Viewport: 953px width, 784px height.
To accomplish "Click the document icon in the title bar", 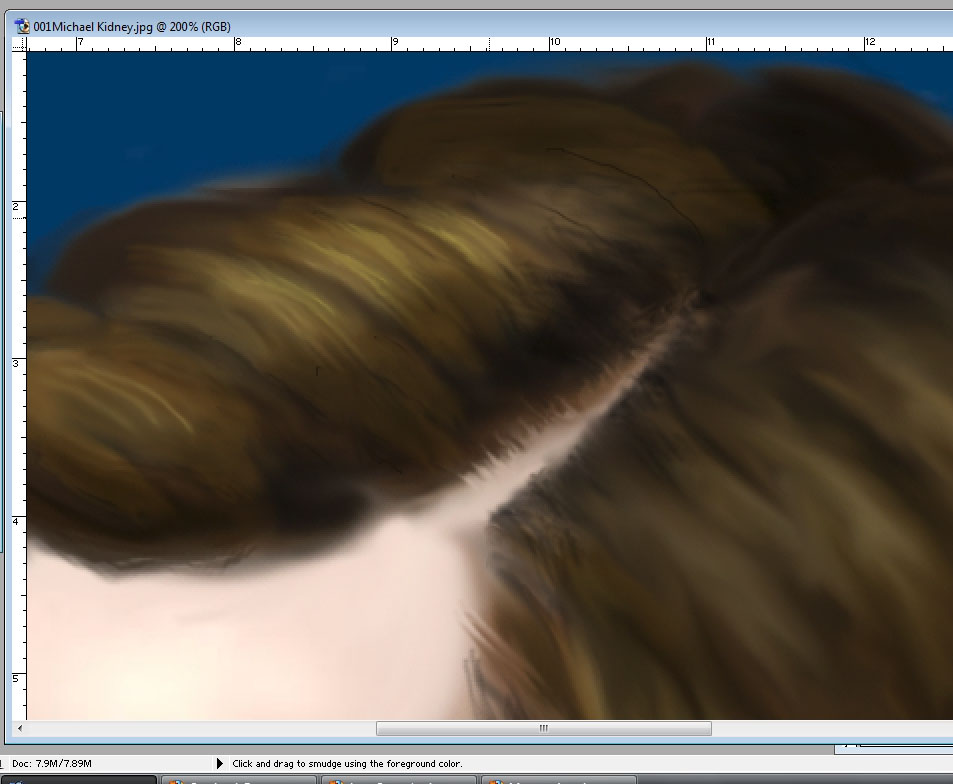I will 23,27.
